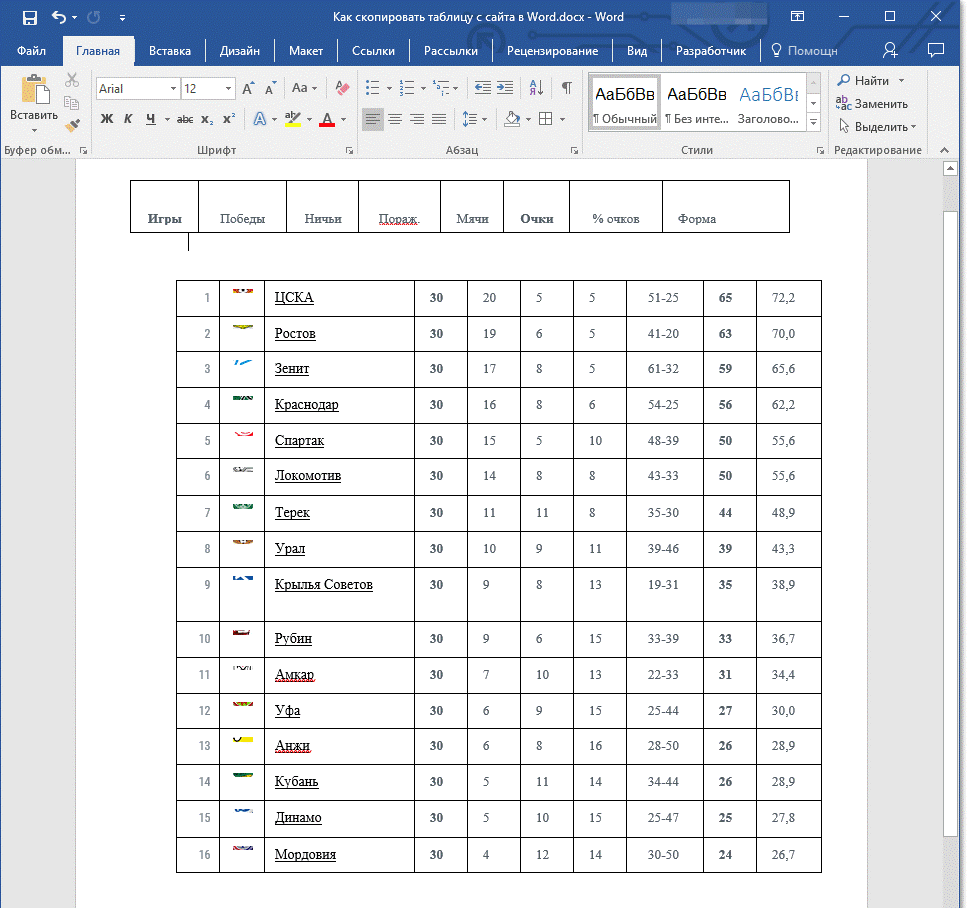Open the Рецензирование tab
Screen dimensions: 968x908
click(552, 51)
